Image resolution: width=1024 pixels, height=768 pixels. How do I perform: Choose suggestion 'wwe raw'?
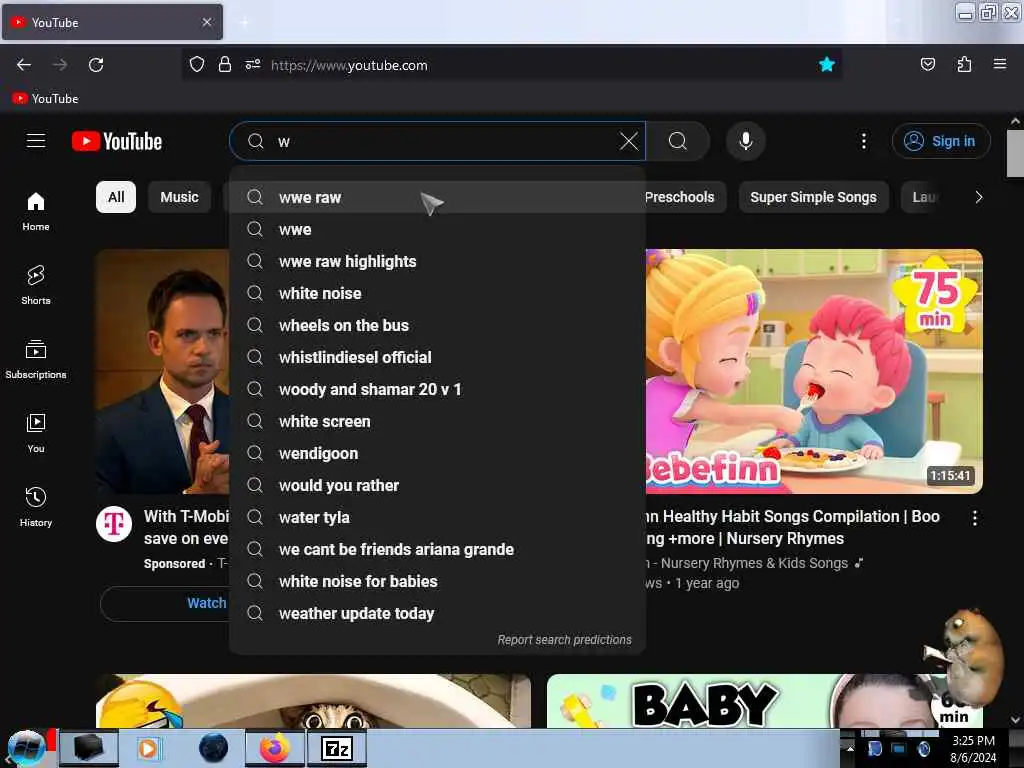click(437, 197)
